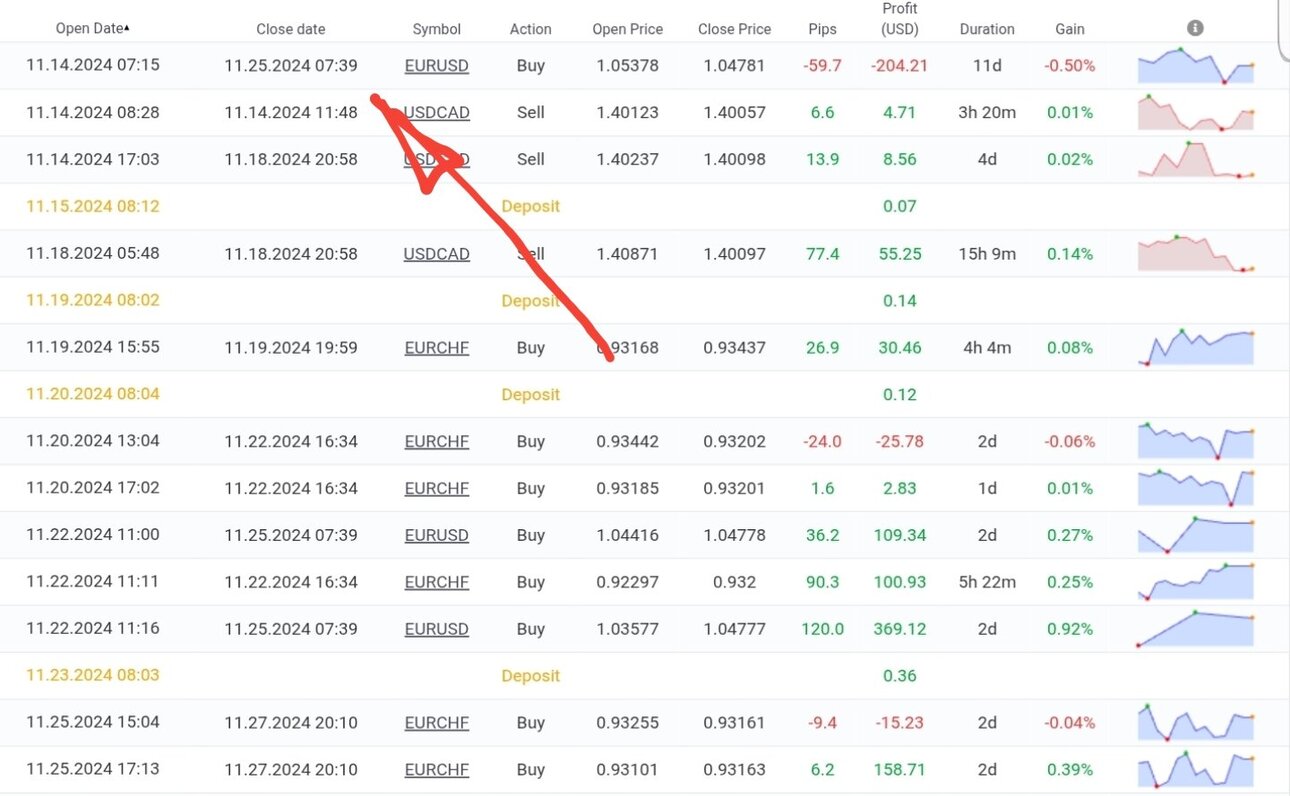View mini chart for the 100.93 EURCHF trade

click(1196, 582)
